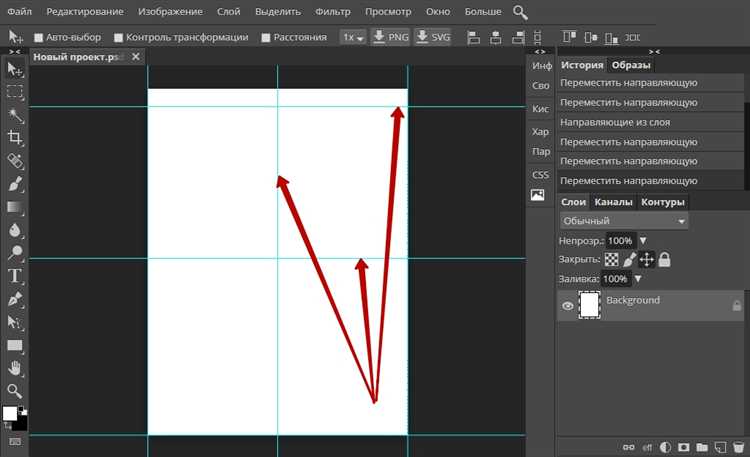Select the Magic Wand tool
The image size is (750, 457).
point(15,115)
